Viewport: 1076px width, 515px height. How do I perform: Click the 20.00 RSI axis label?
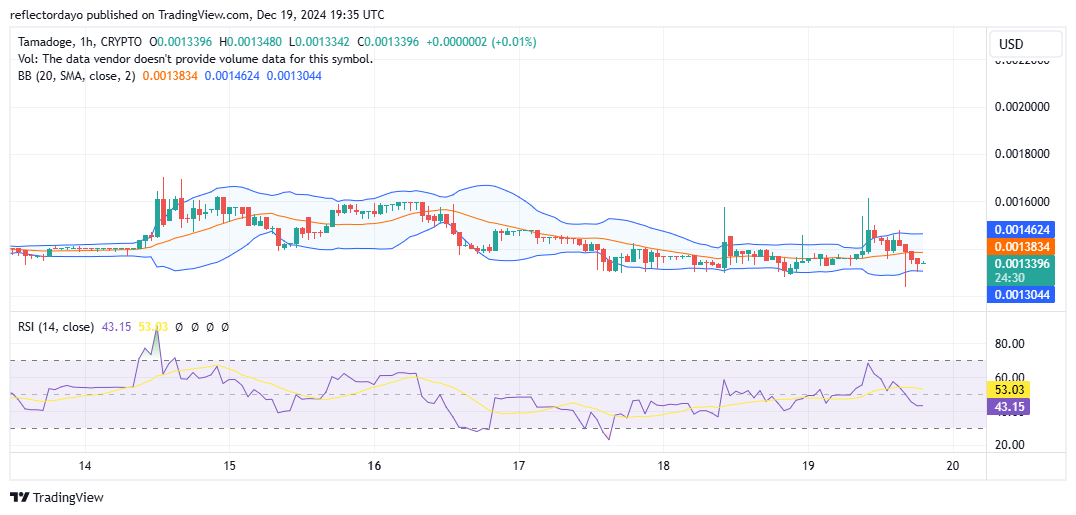[x=1010, y=444]
